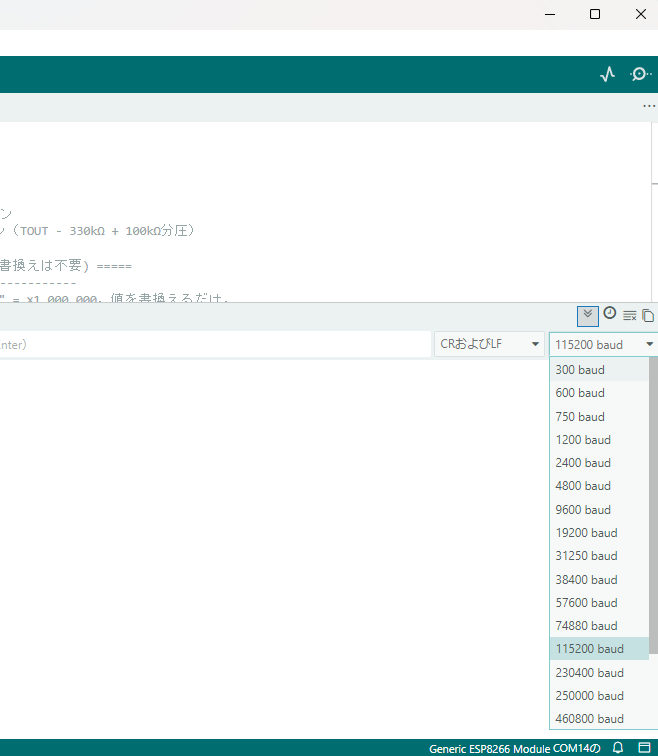This screenshot has width=658, height=756.
Task: Open the notifications bell in status bar
Action: (618, 748)
